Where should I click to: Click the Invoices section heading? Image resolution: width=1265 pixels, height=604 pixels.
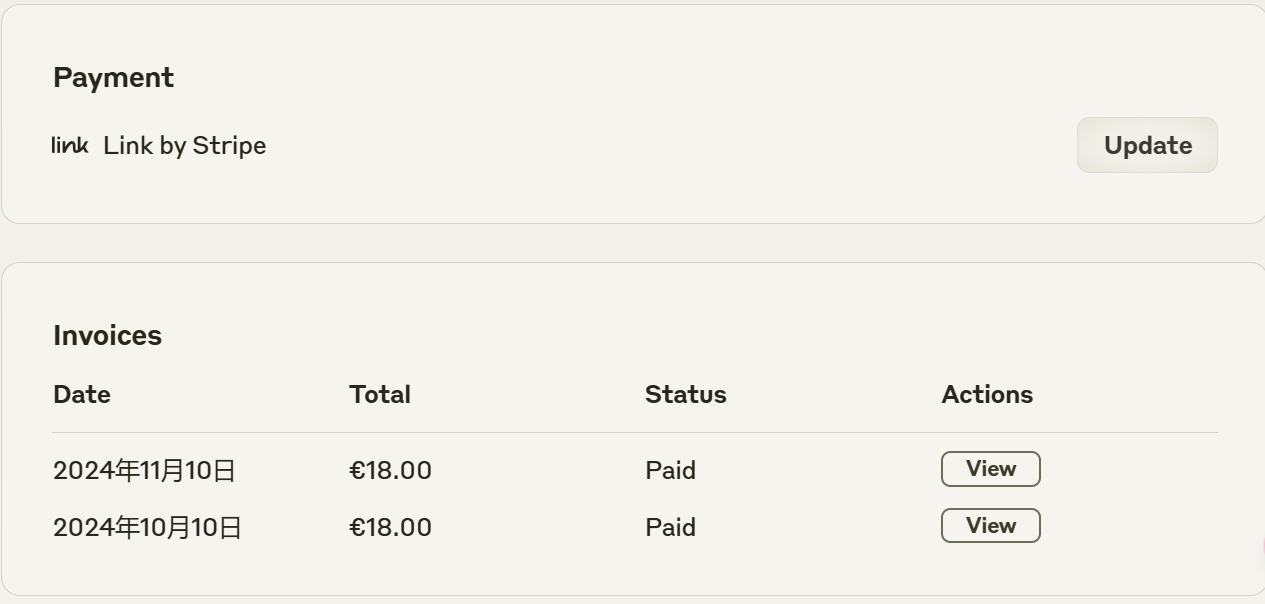[107, 335]
